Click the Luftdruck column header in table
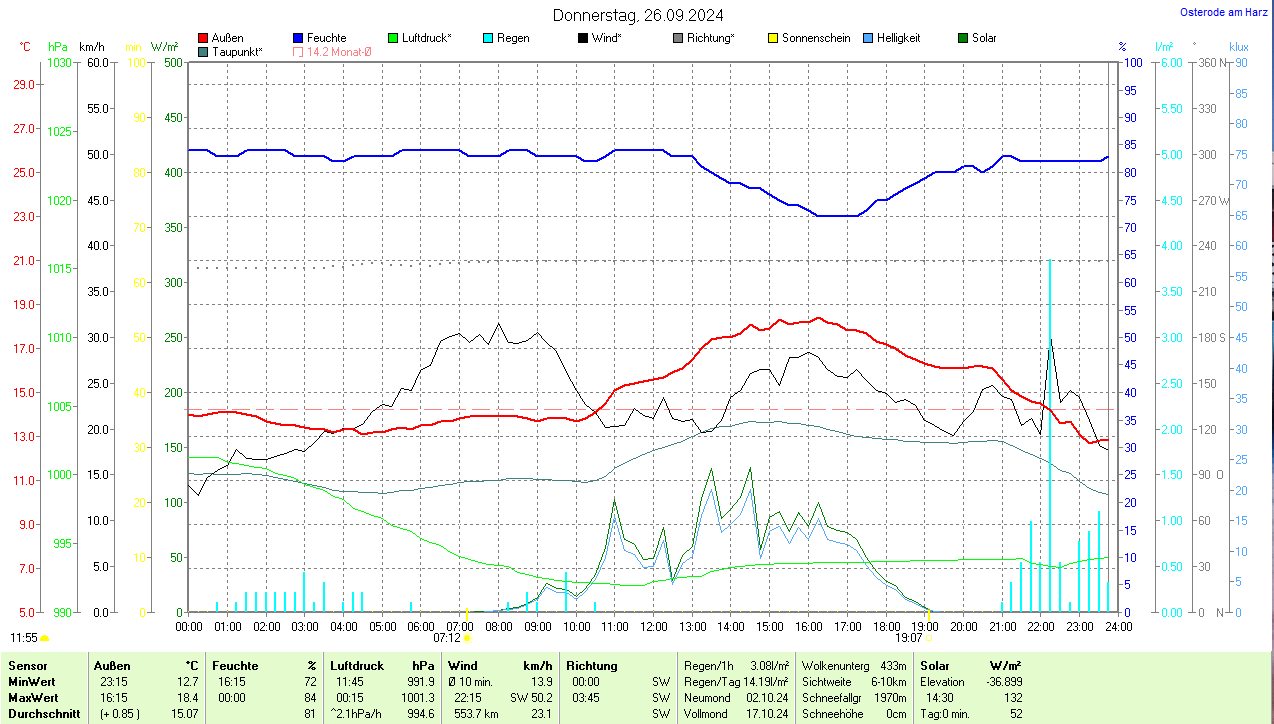 (357, 665)
